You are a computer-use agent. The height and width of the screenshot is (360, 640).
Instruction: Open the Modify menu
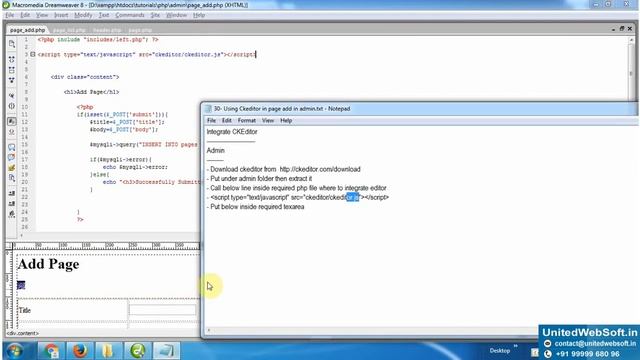click(x=83, y=15)
